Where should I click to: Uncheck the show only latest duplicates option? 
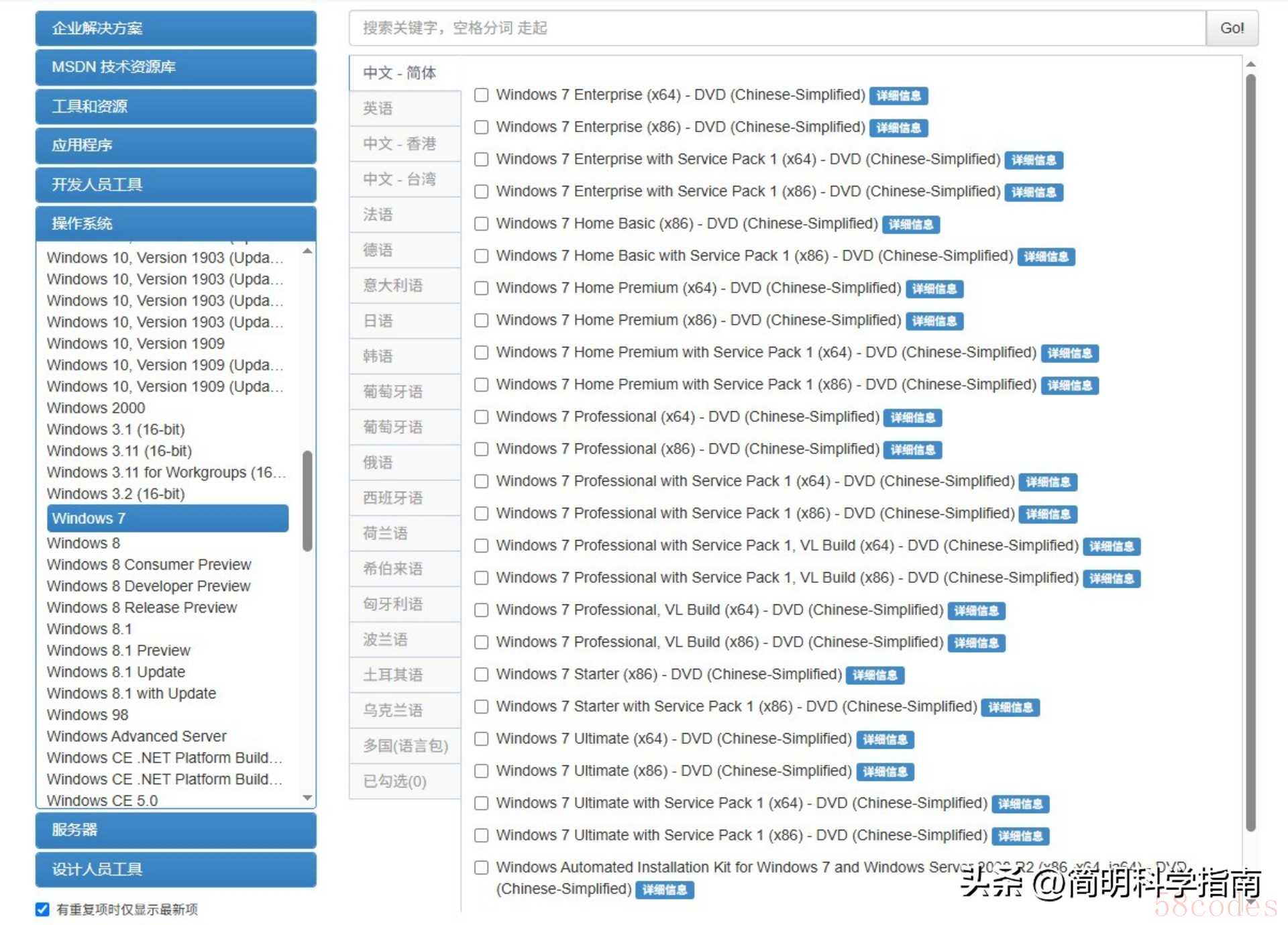tap(43, 910)
